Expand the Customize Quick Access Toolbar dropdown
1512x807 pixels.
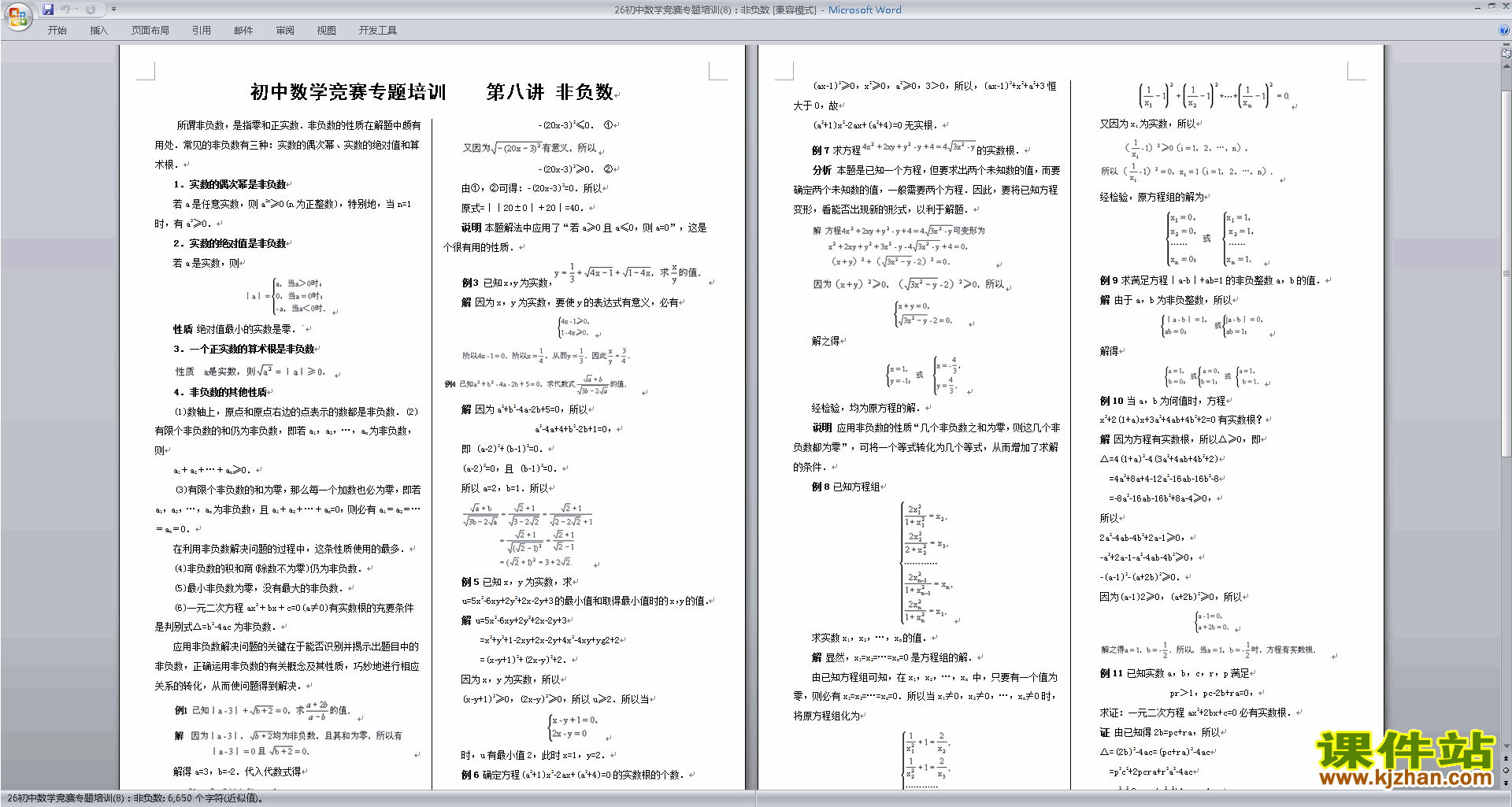click(113, 9)
